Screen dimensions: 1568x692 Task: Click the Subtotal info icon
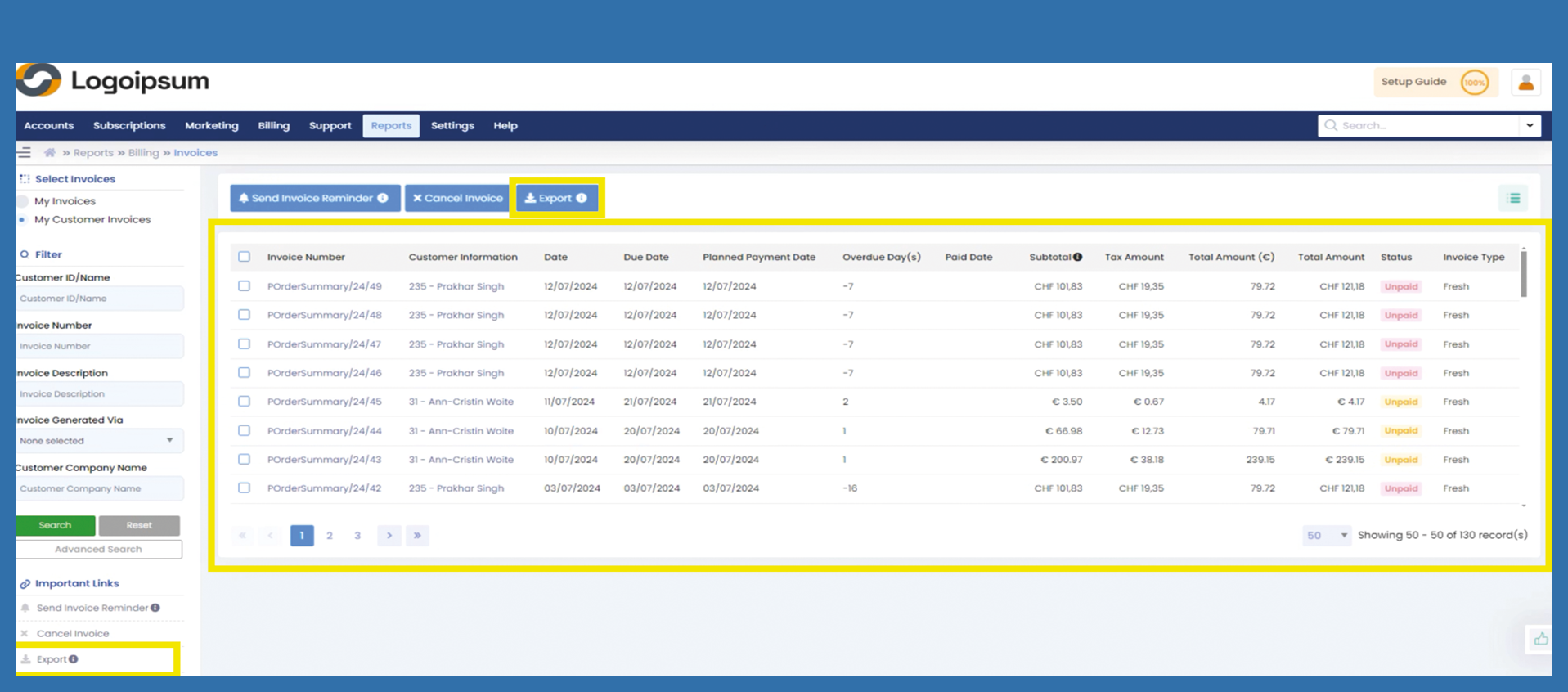[1078, 257]
